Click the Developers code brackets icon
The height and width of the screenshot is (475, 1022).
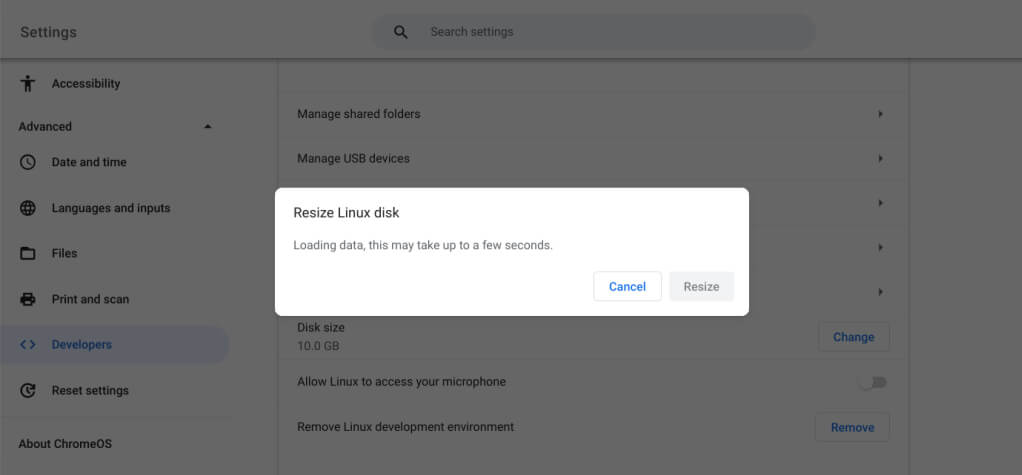[28, 345]
